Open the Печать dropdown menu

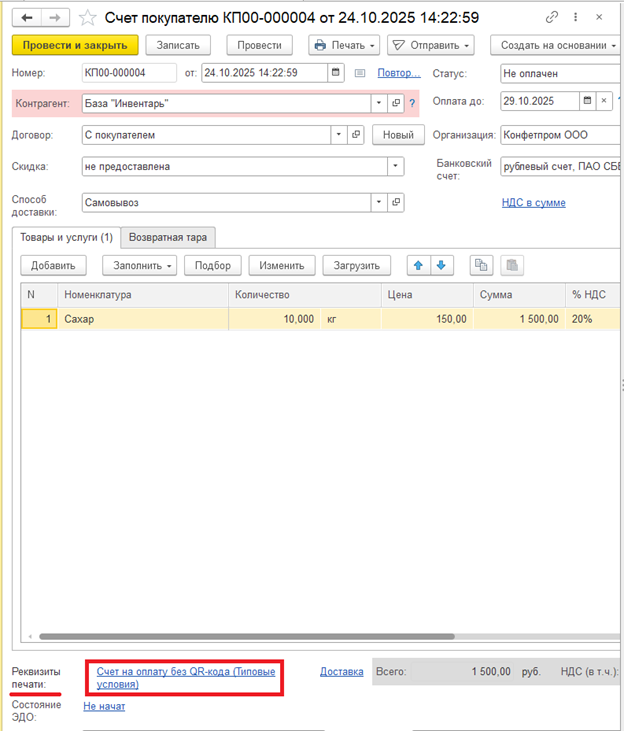[344, 45]
